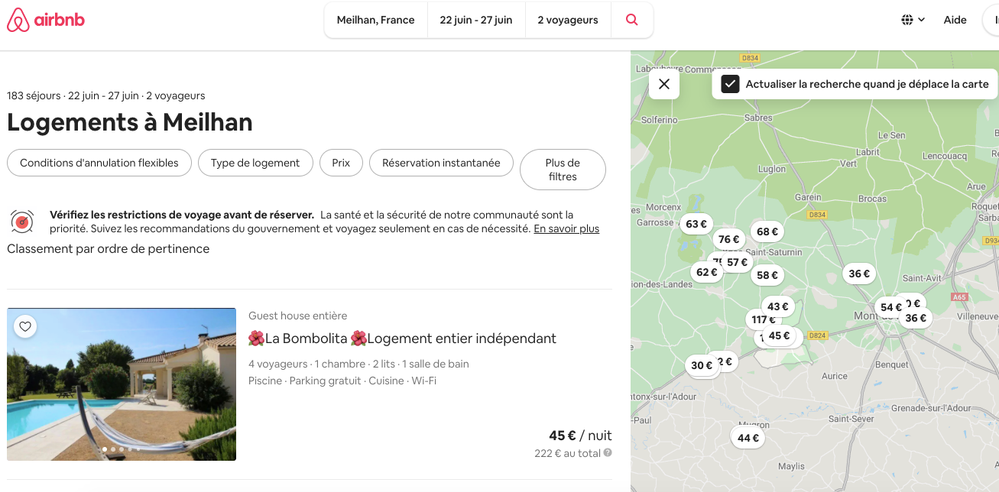Toggle Réservation instantanée filter
The width and height of the screenshot is (999, 492).
441,163
